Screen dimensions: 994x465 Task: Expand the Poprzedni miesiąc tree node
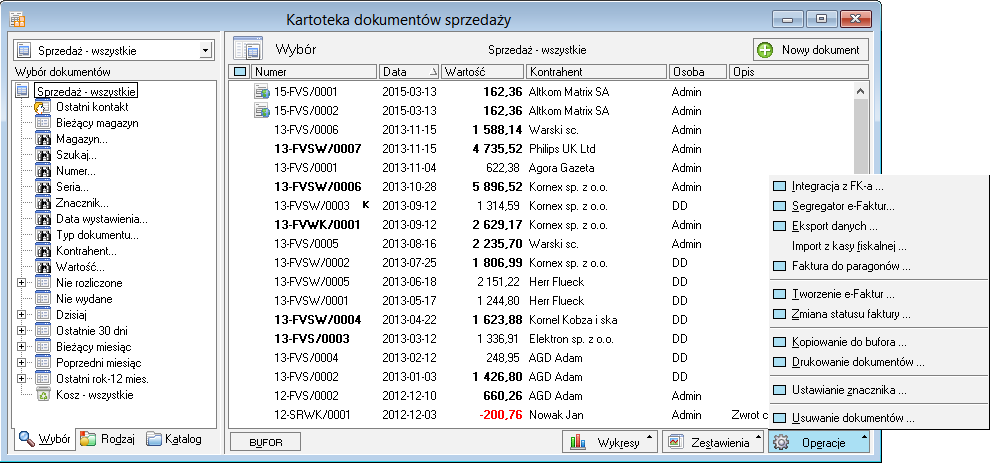tap(22, 362)
